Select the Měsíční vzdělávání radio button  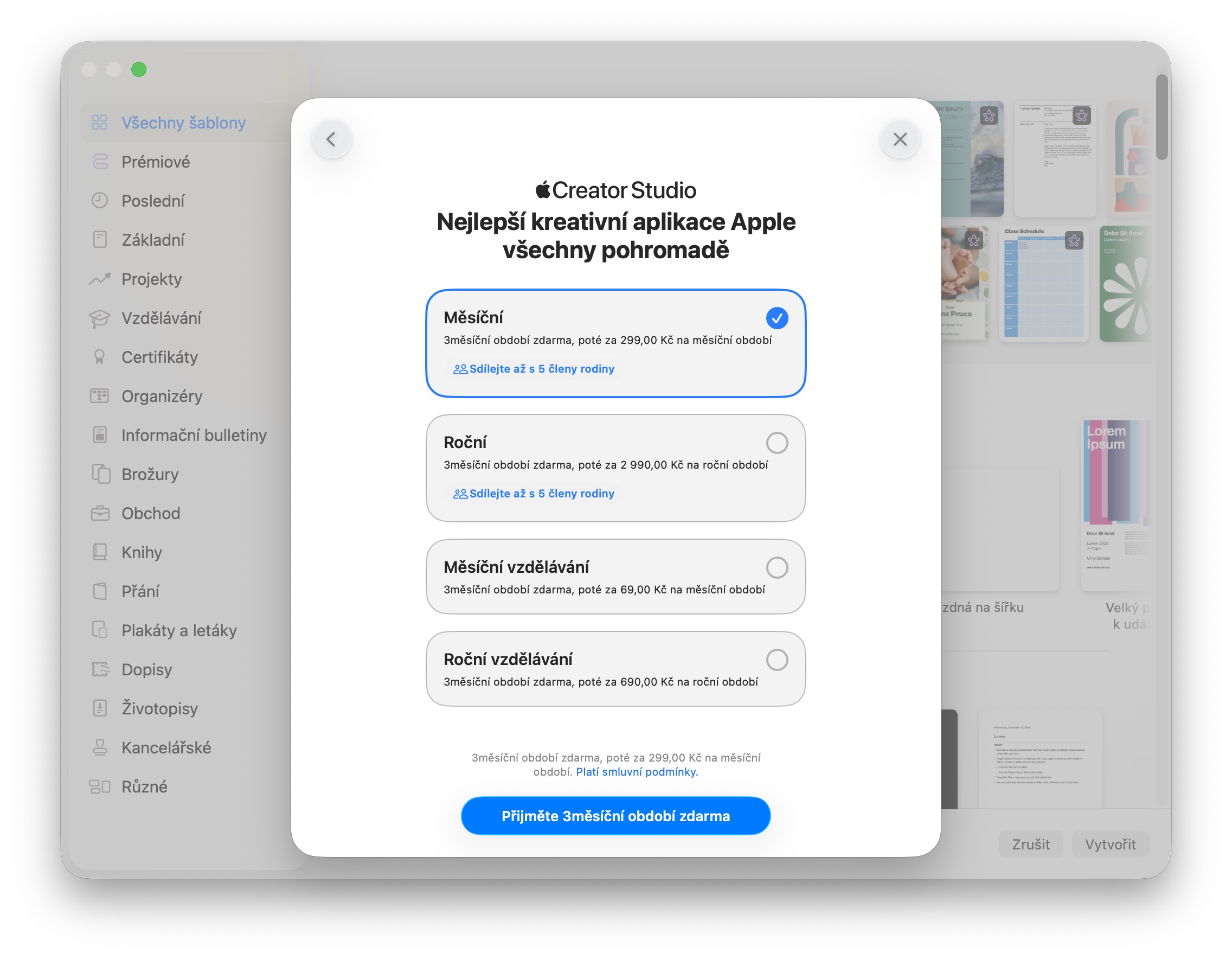tap(777, 567)
